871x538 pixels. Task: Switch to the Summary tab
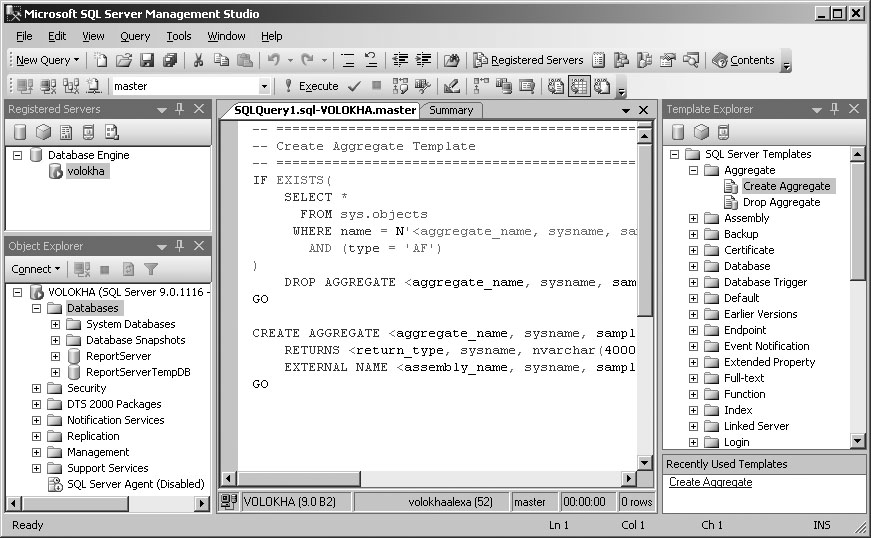pos(451,110)
